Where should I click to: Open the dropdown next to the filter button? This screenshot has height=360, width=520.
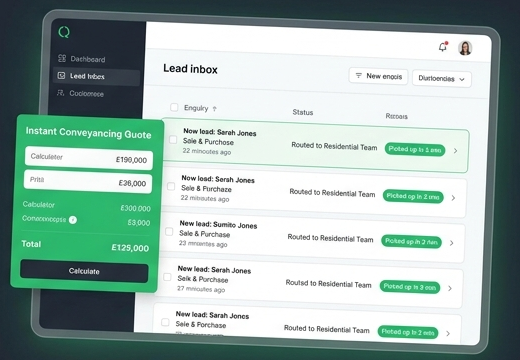[442, 79]
